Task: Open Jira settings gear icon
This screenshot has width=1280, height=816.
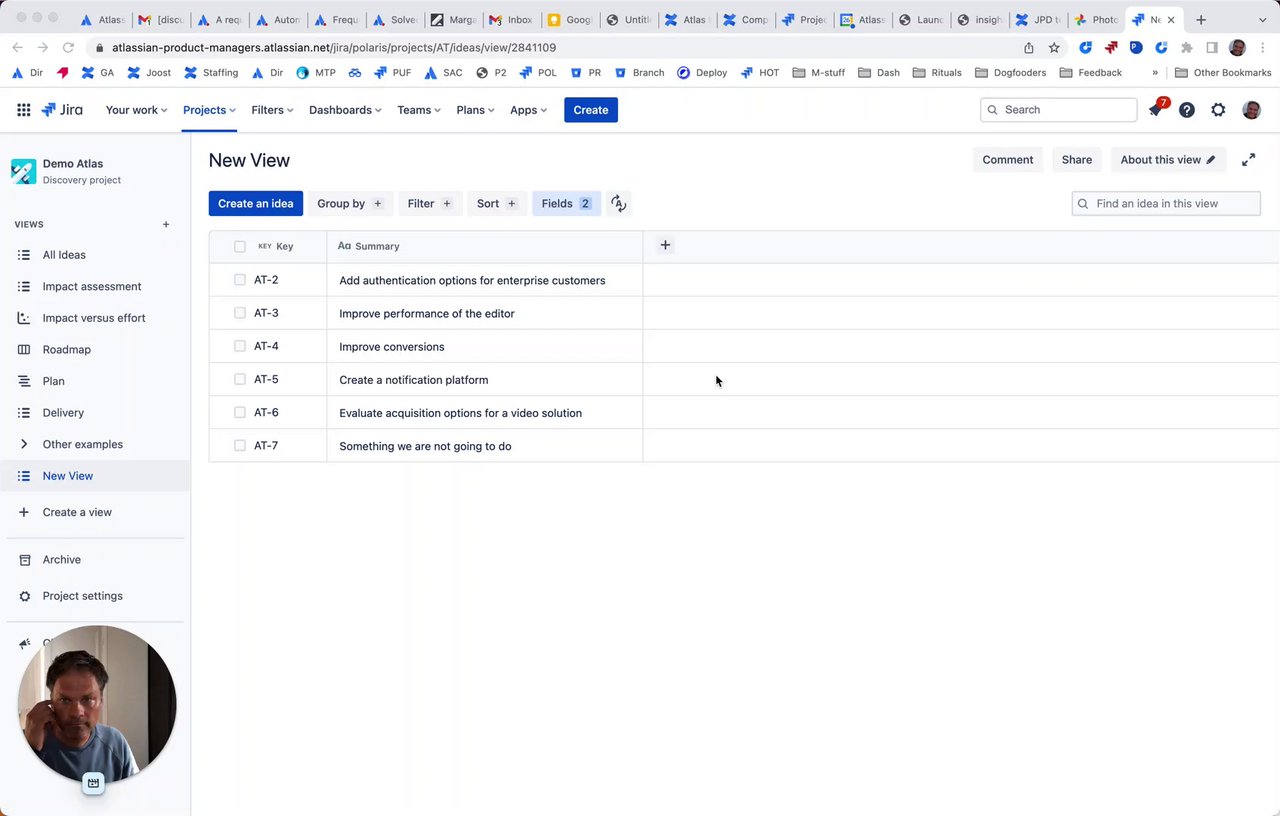Action: 1218,110
